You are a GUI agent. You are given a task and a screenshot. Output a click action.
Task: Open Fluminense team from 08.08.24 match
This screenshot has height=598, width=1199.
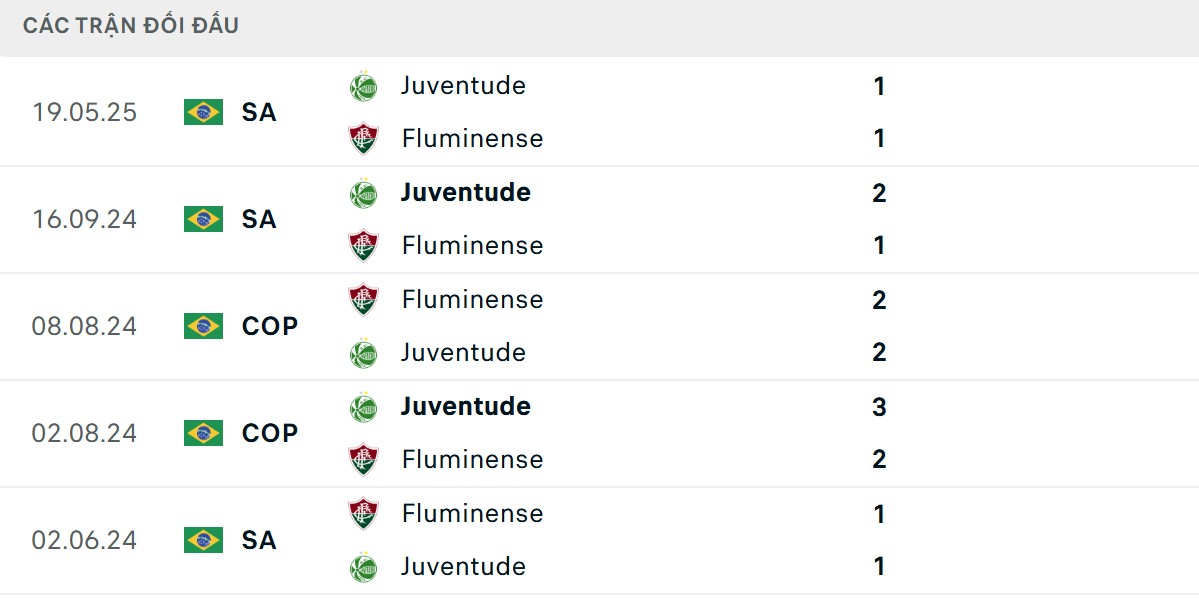click(472, 299)
